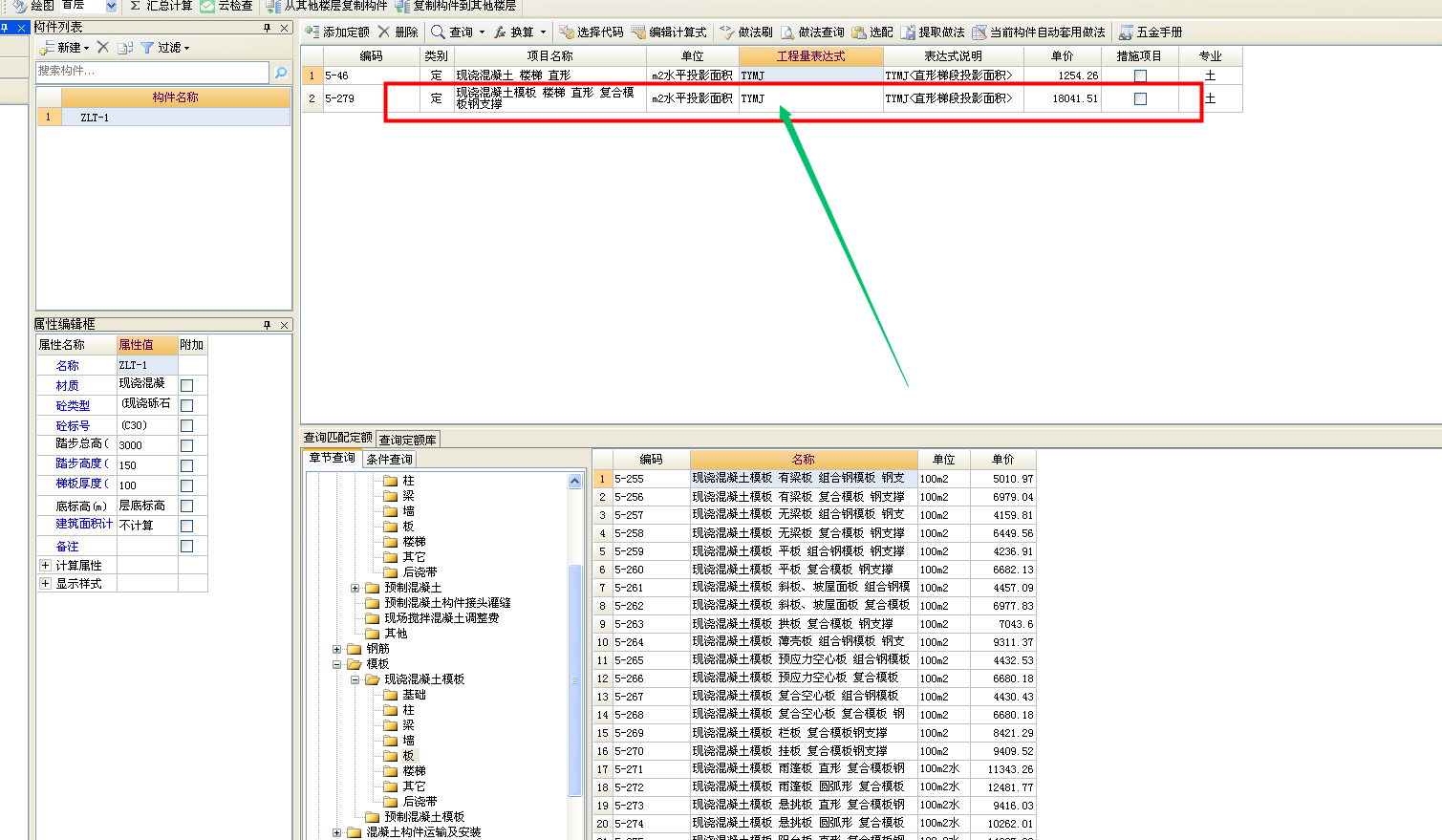Check the 附加 box for 建筑面积计算
1442x840 pixels.
187,526
